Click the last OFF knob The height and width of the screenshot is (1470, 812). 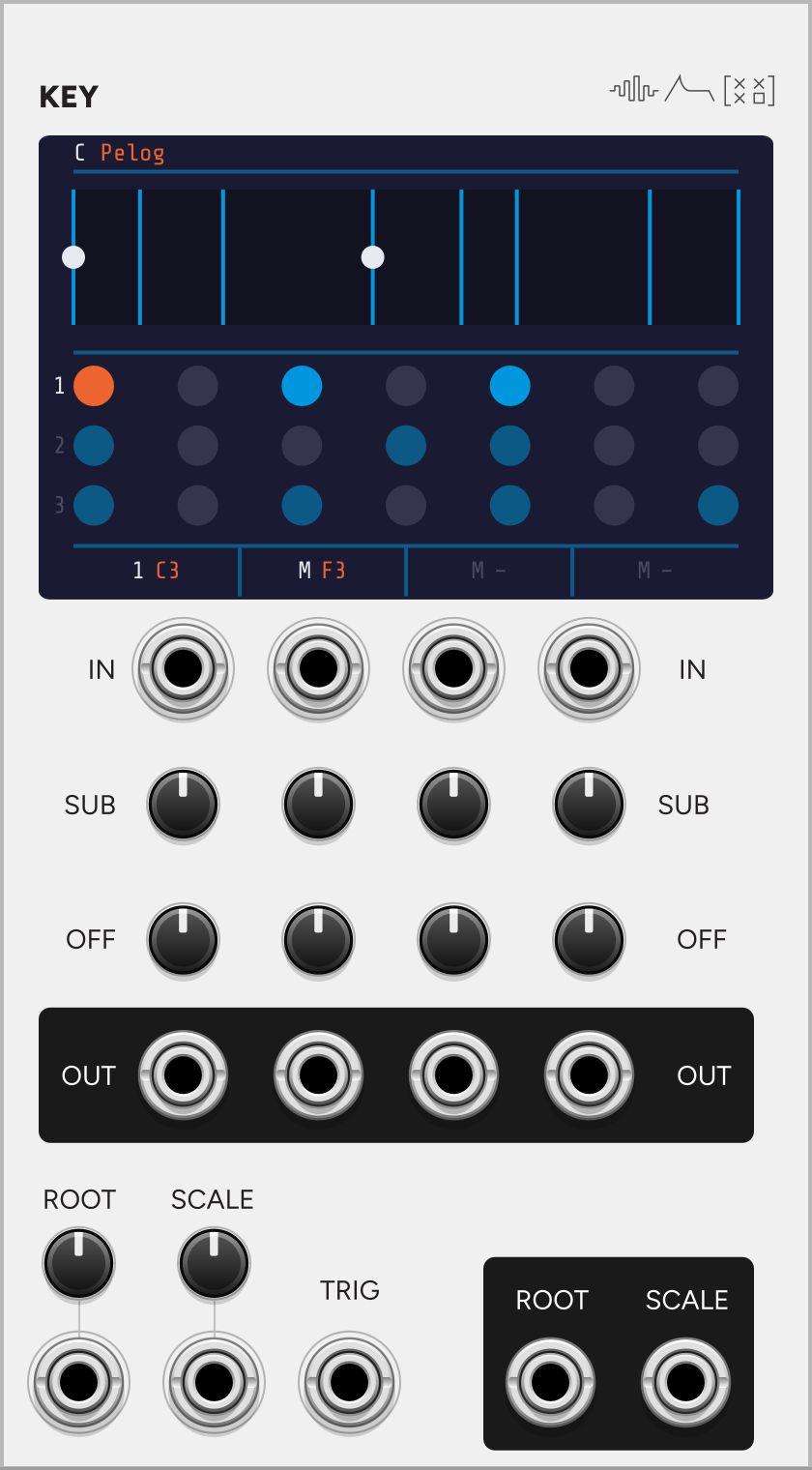589,939
